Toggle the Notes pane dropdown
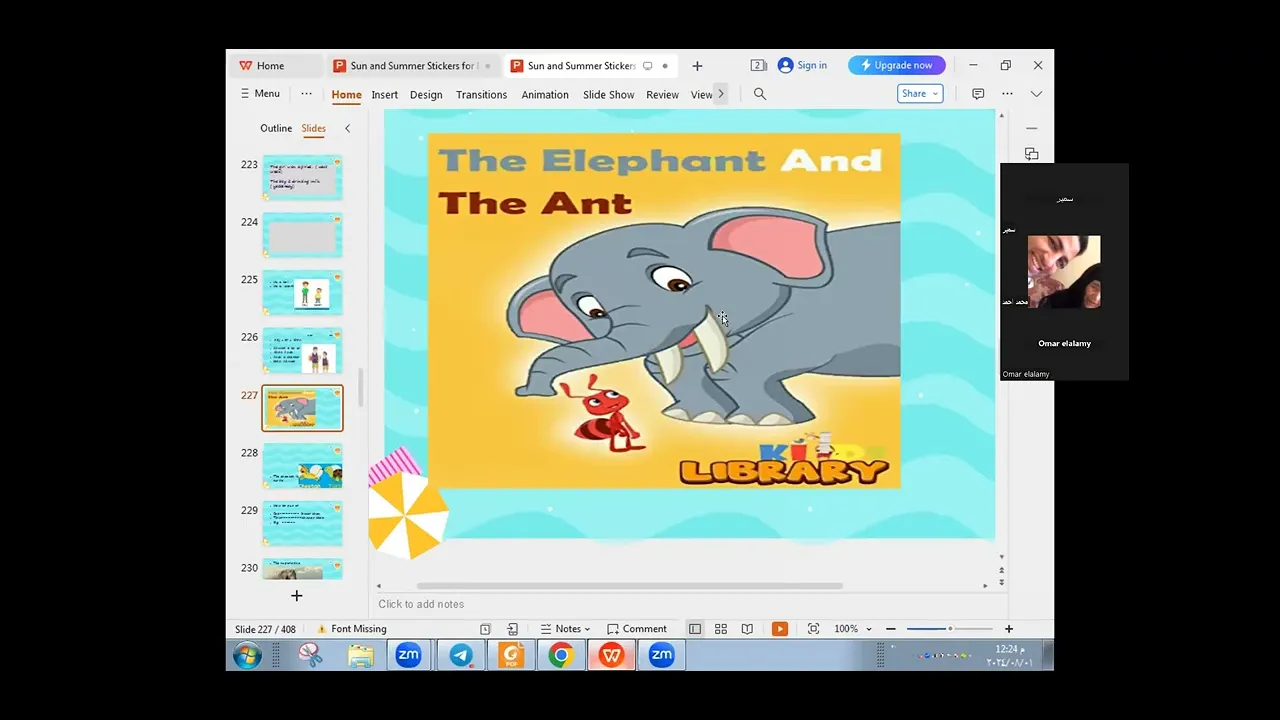Image resolution: width=1280 pixels, height=720 pixels. 565,629
